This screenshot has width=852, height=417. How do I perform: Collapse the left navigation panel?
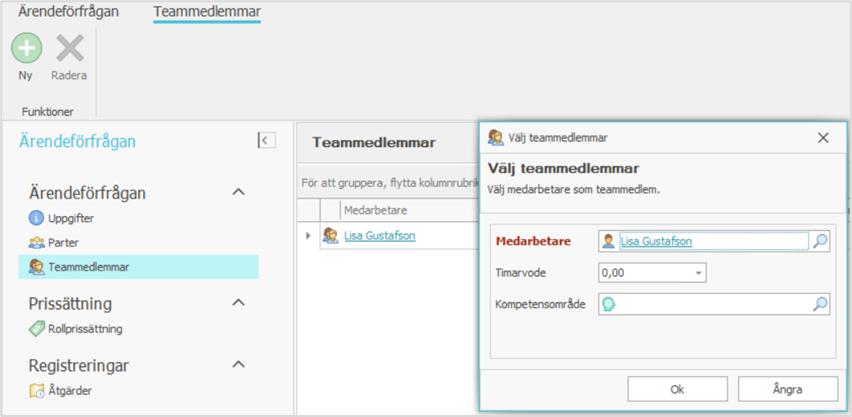pos(265,141)
